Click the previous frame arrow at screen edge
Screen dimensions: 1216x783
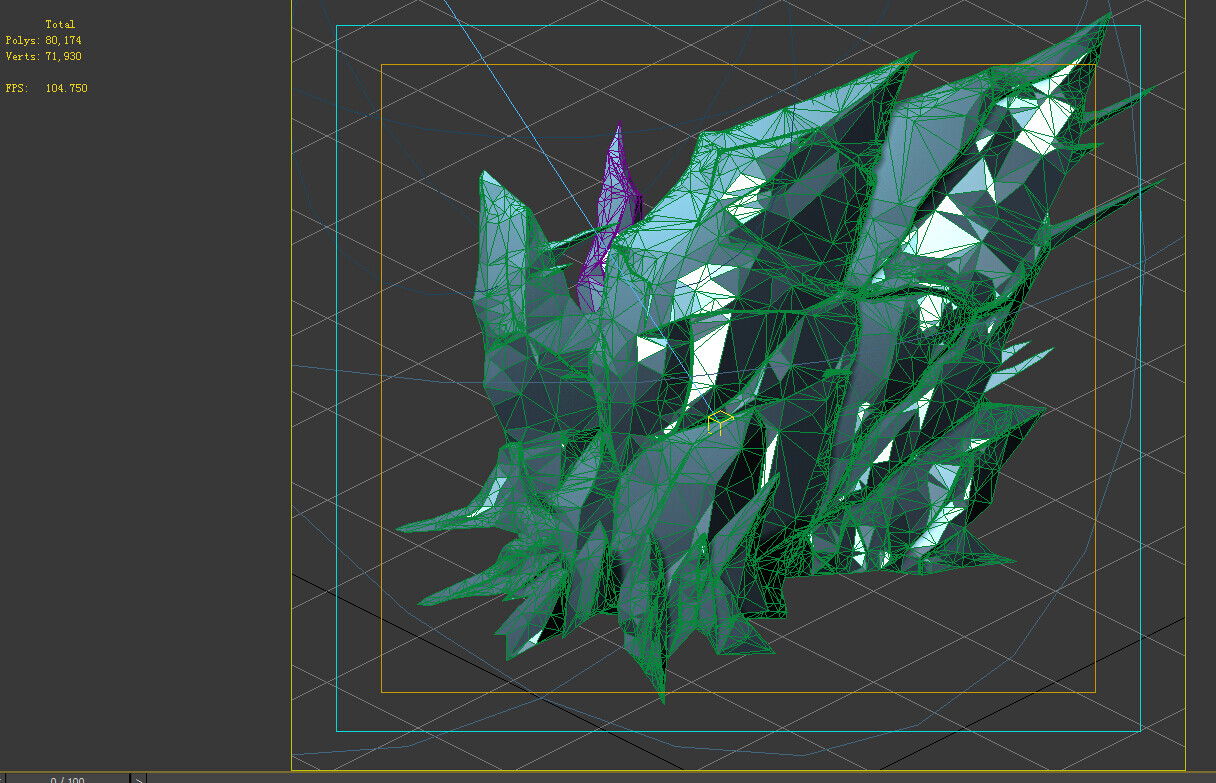coord(3,779)
